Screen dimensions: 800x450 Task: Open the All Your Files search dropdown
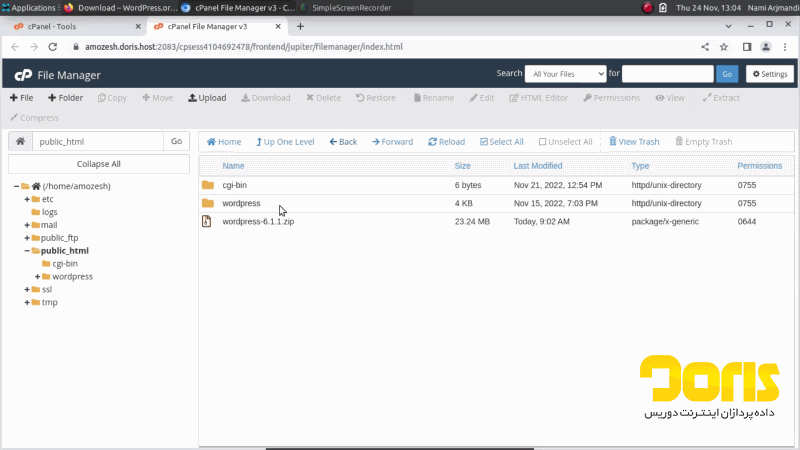[566, 74]
